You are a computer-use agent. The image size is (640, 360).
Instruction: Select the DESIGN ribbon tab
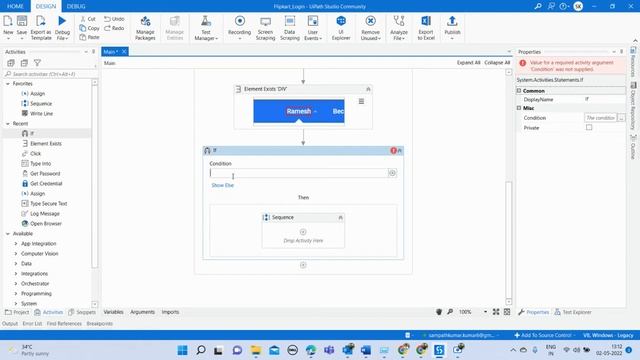click(46, 6)
